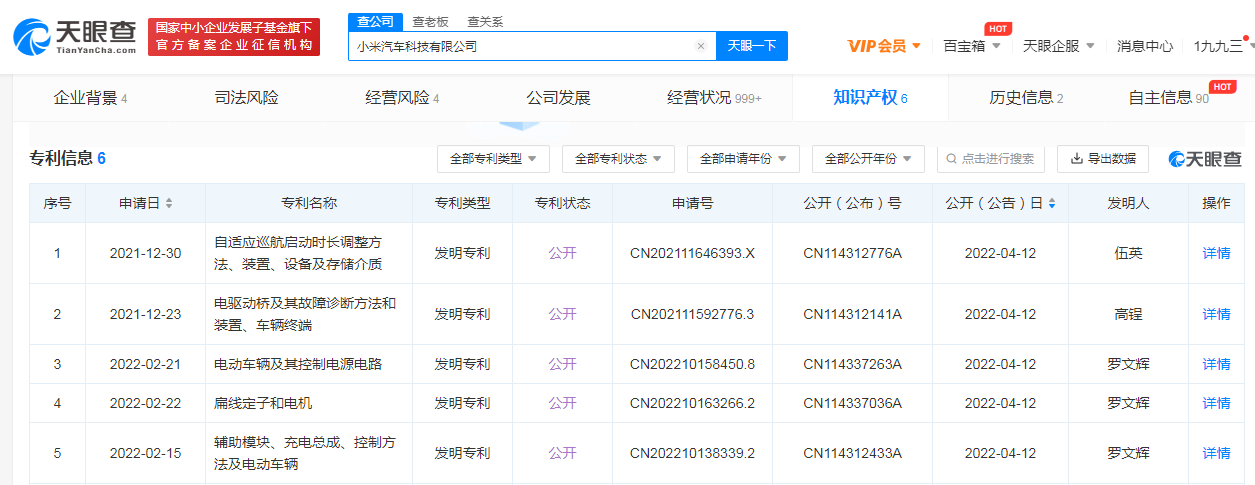This screenshot has width=1255, height=485.
Task: Open 详情 for patent CN114337036A
Action: [x=1216, y=403]
